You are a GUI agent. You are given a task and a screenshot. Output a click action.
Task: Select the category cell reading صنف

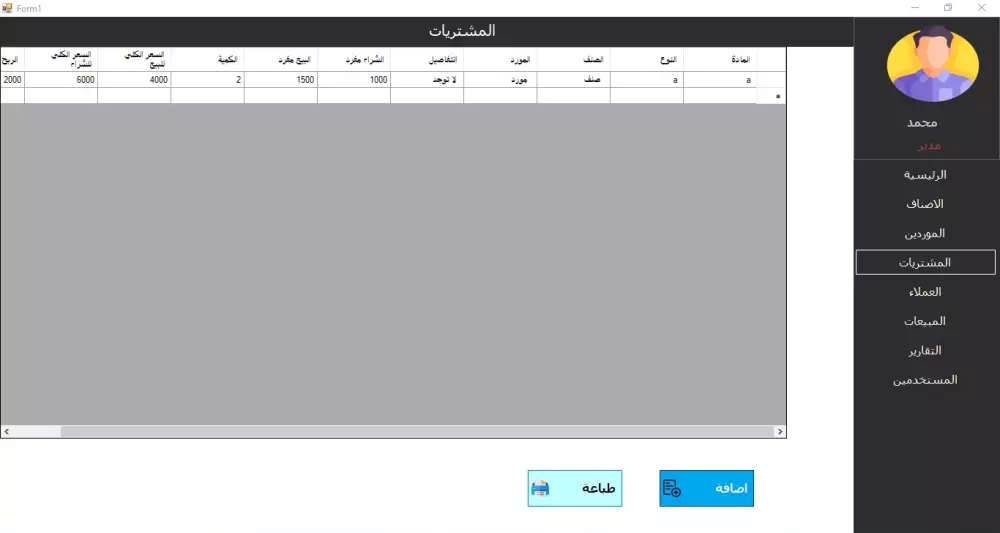[x=573, y=80]
